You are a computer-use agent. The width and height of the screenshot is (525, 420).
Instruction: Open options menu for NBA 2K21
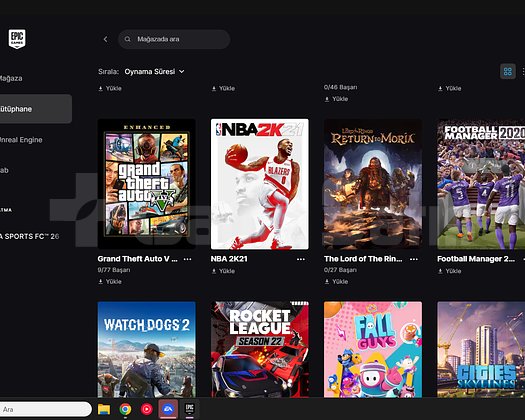tap(301, 259)
